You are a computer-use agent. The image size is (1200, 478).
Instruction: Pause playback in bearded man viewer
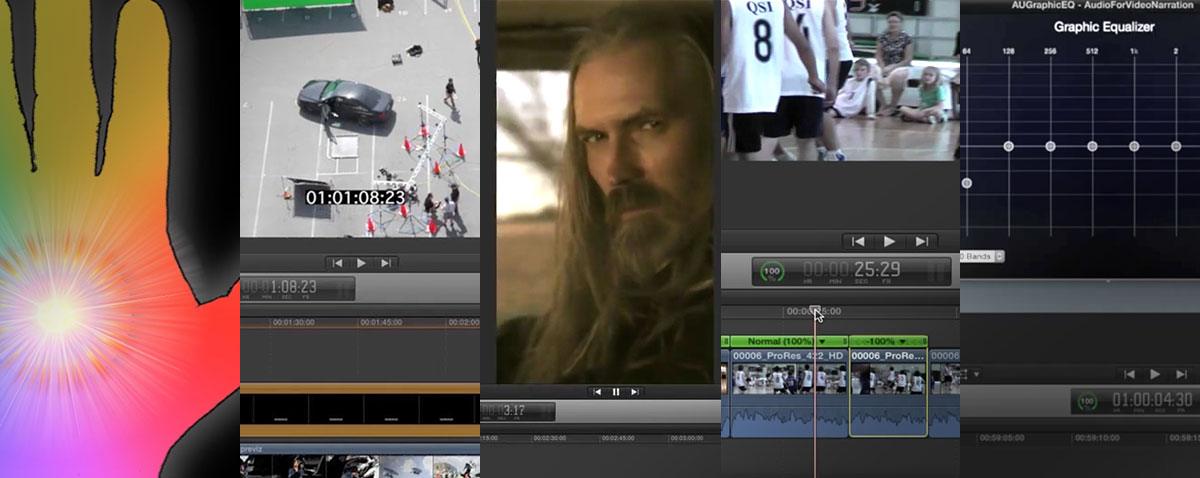[x=616, y=392]
